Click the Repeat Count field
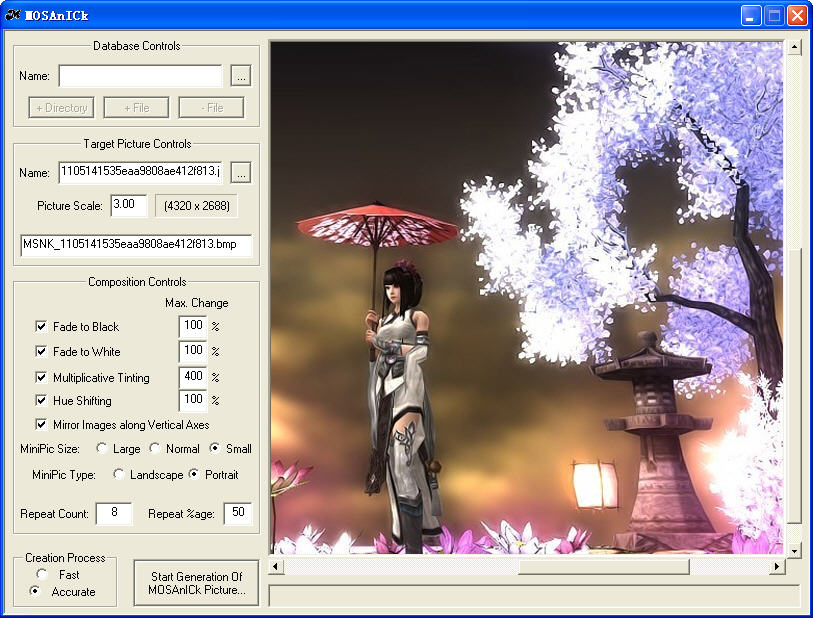813x618 pixels. [114, 513]
